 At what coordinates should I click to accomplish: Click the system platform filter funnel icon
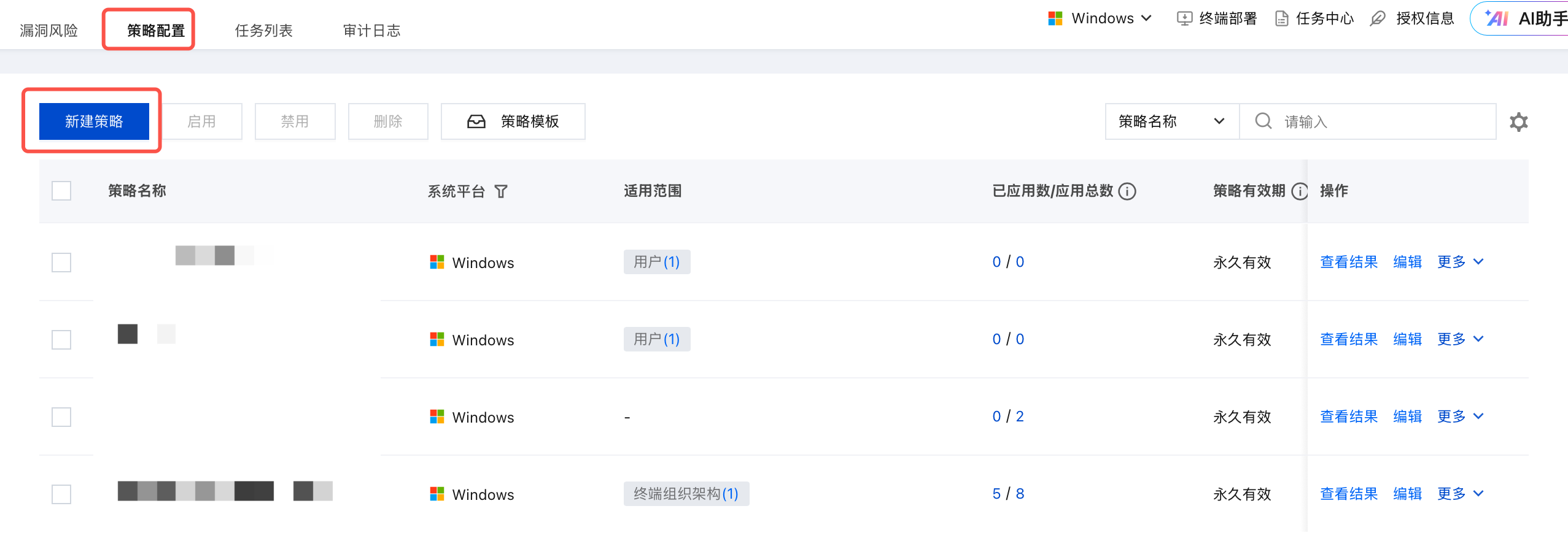501,192
